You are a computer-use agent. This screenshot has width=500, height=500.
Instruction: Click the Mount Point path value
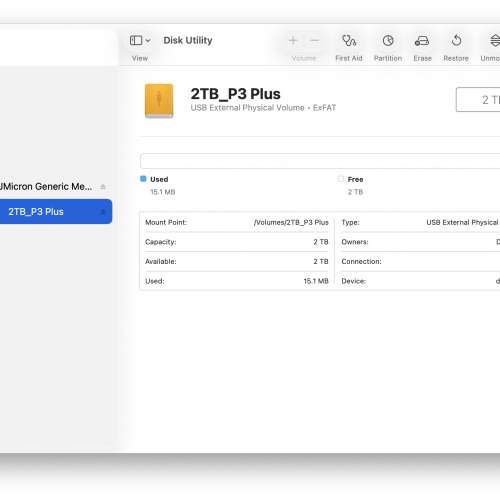click(x=291, y=222)
